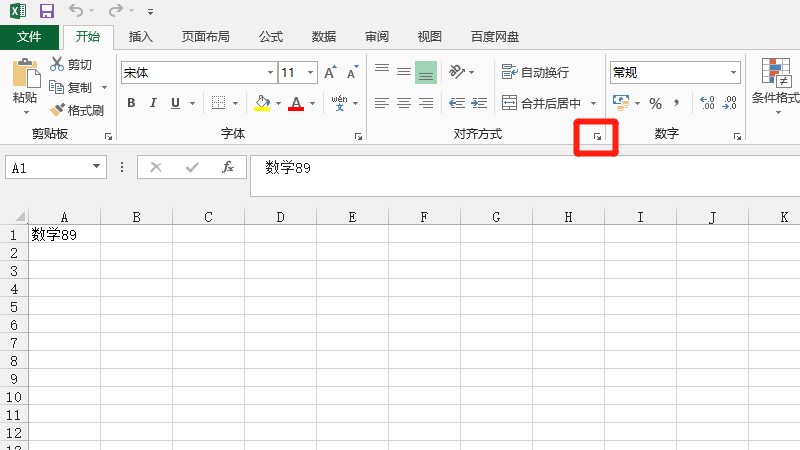This screenshot has width=800, height=450.
Task: Undo the last action
Action: point(76,11)
